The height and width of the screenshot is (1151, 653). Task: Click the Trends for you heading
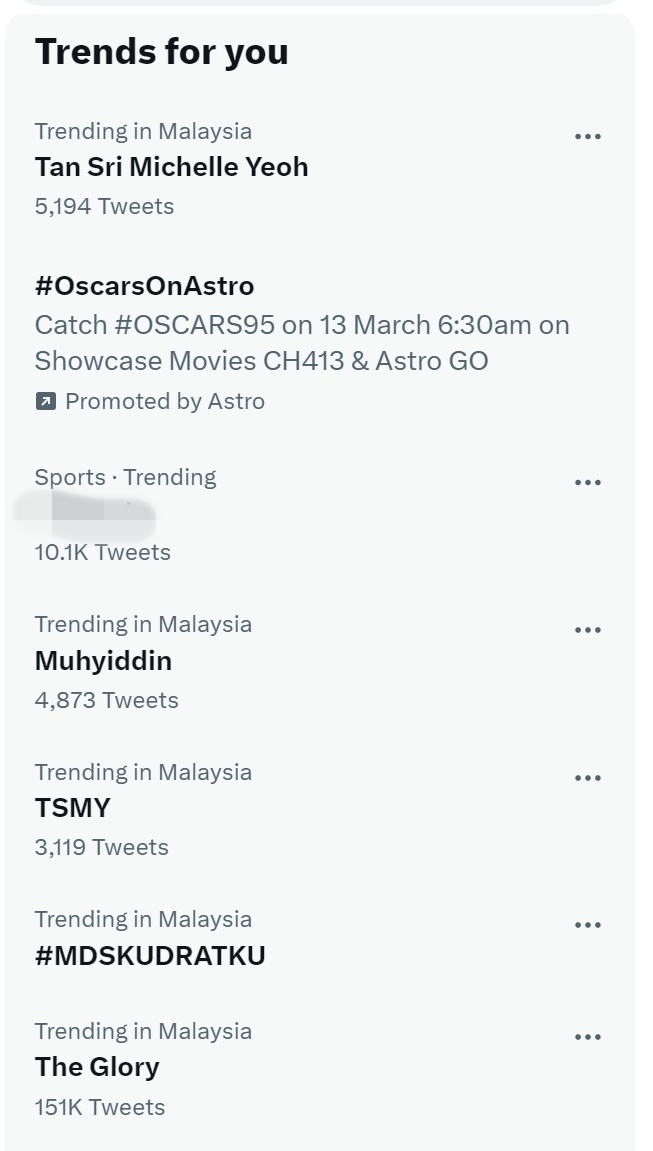coord(161,52)
